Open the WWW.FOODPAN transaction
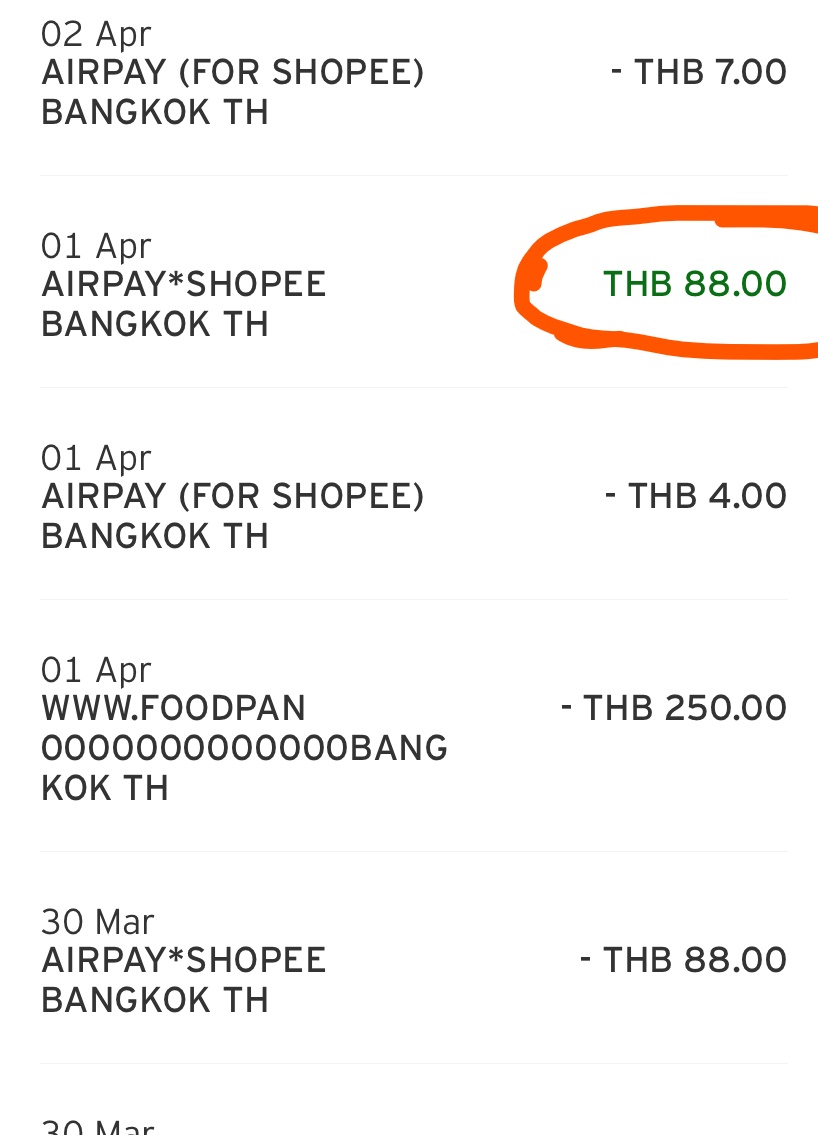This screenshot has height=1135, width=818. 173,709
